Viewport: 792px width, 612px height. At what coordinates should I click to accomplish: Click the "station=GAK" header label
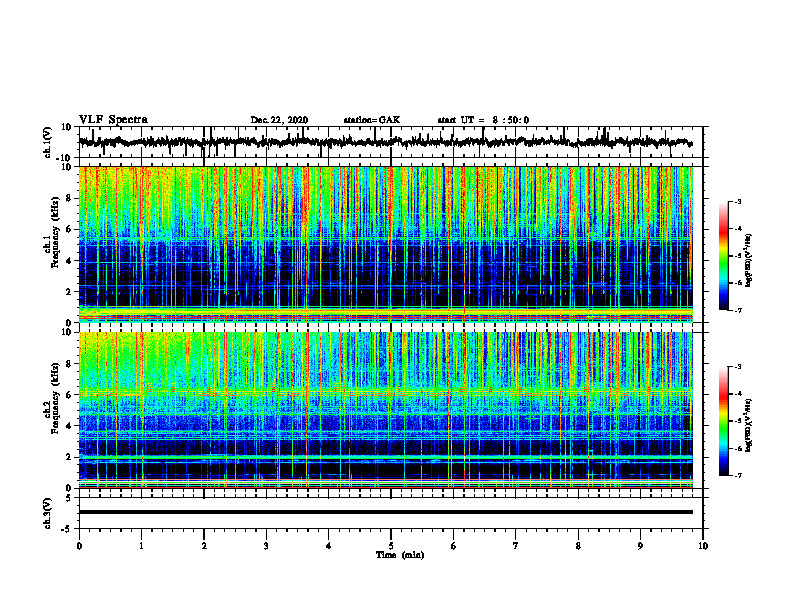point(372,120)
